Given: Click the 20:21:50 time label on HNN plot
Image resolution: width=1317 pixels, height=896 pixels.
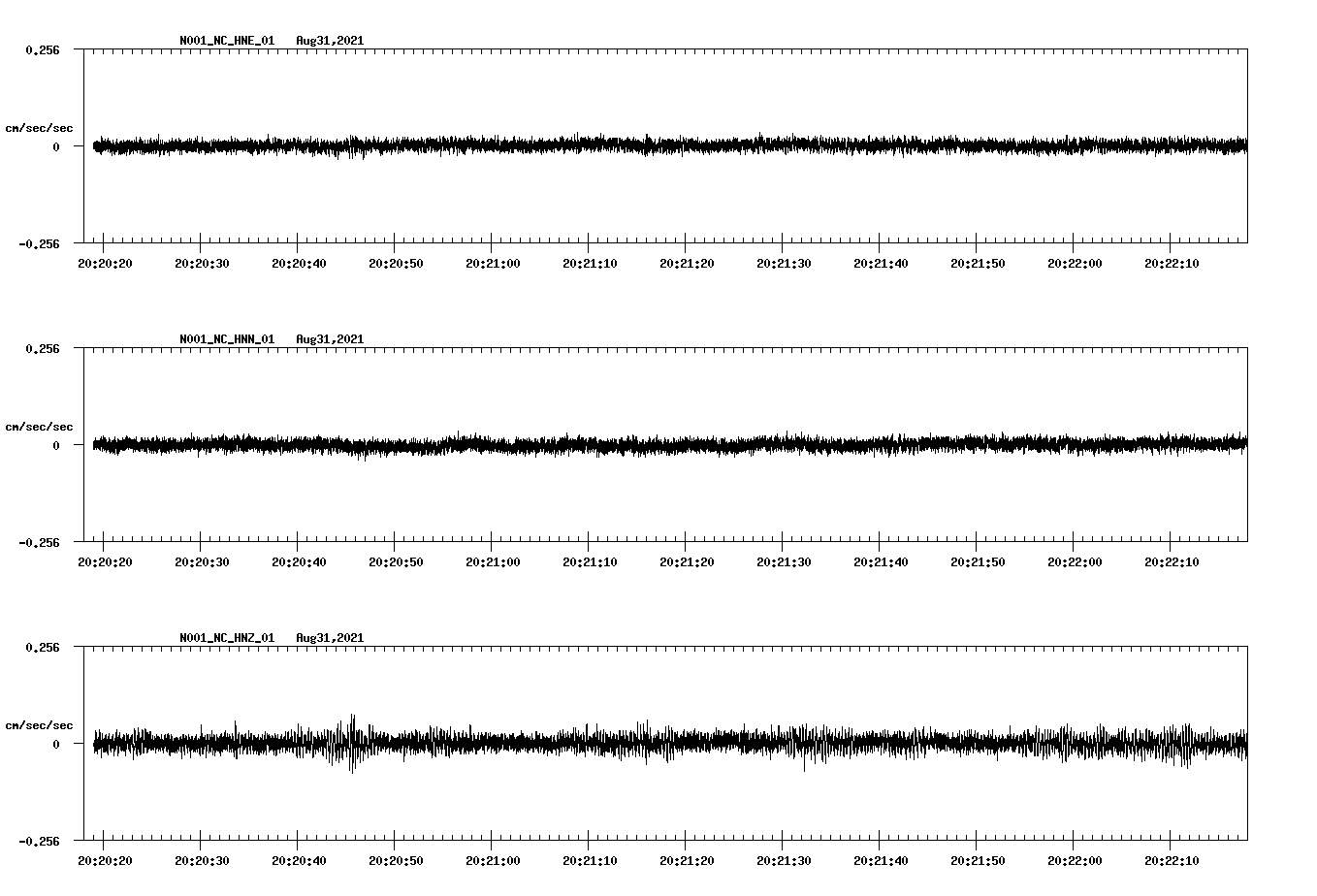Looking at the screenshot, I should (978, 562).
